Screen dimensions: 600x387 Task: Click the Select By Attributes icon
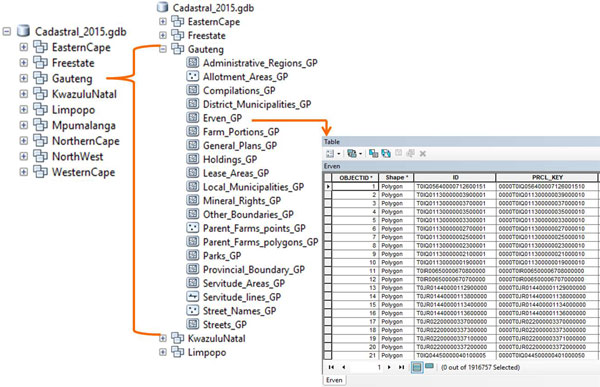click(x=373, y=154)
